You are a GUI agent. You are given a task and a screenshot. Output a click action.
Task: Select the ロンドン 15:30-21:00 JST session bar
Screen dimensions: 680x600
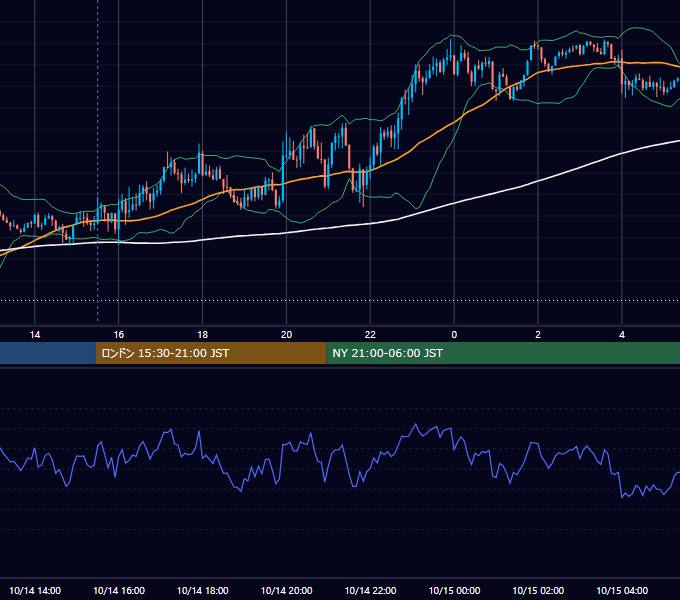click(x=211, y=353)
